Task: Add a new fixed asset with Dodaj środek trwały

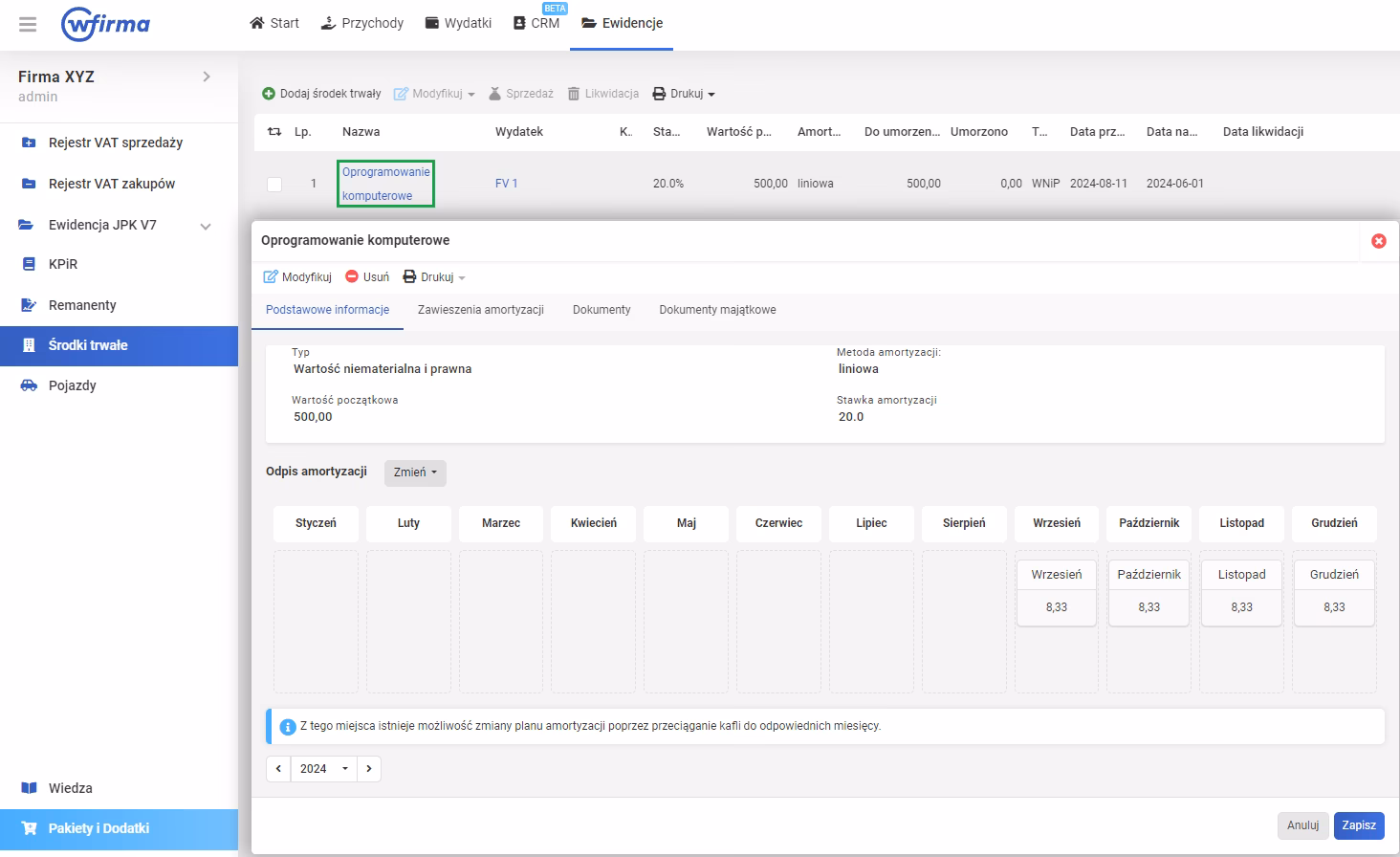Action: 321,94
